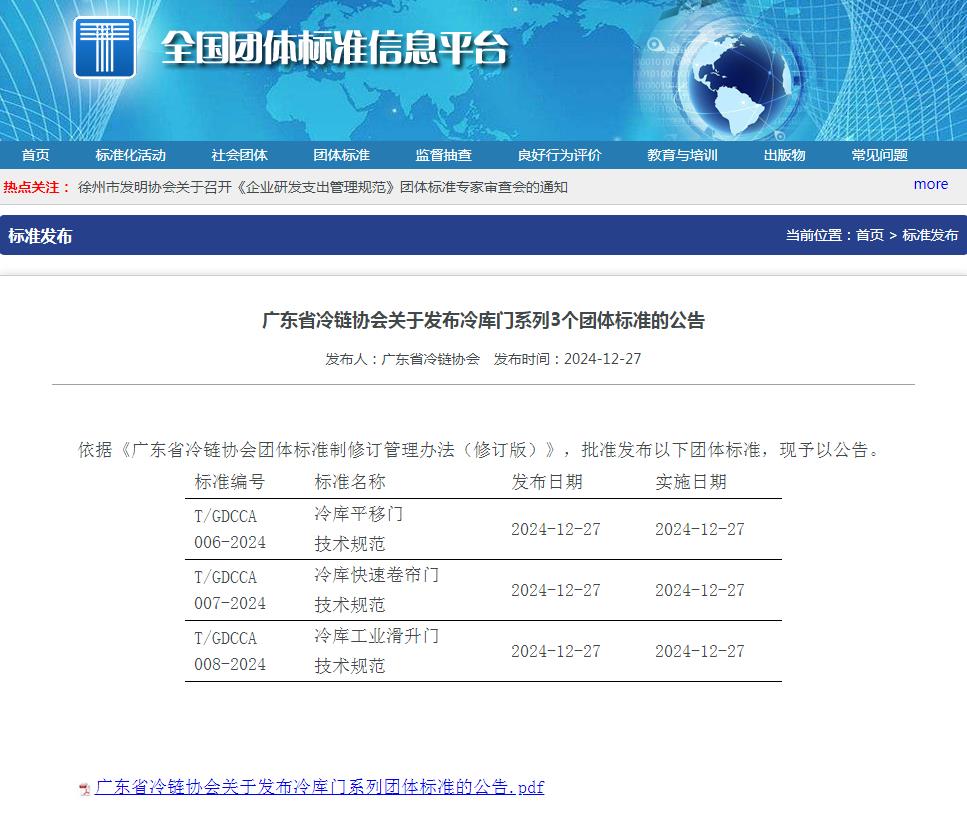Click the 标准编号 column header

(229, 482)
